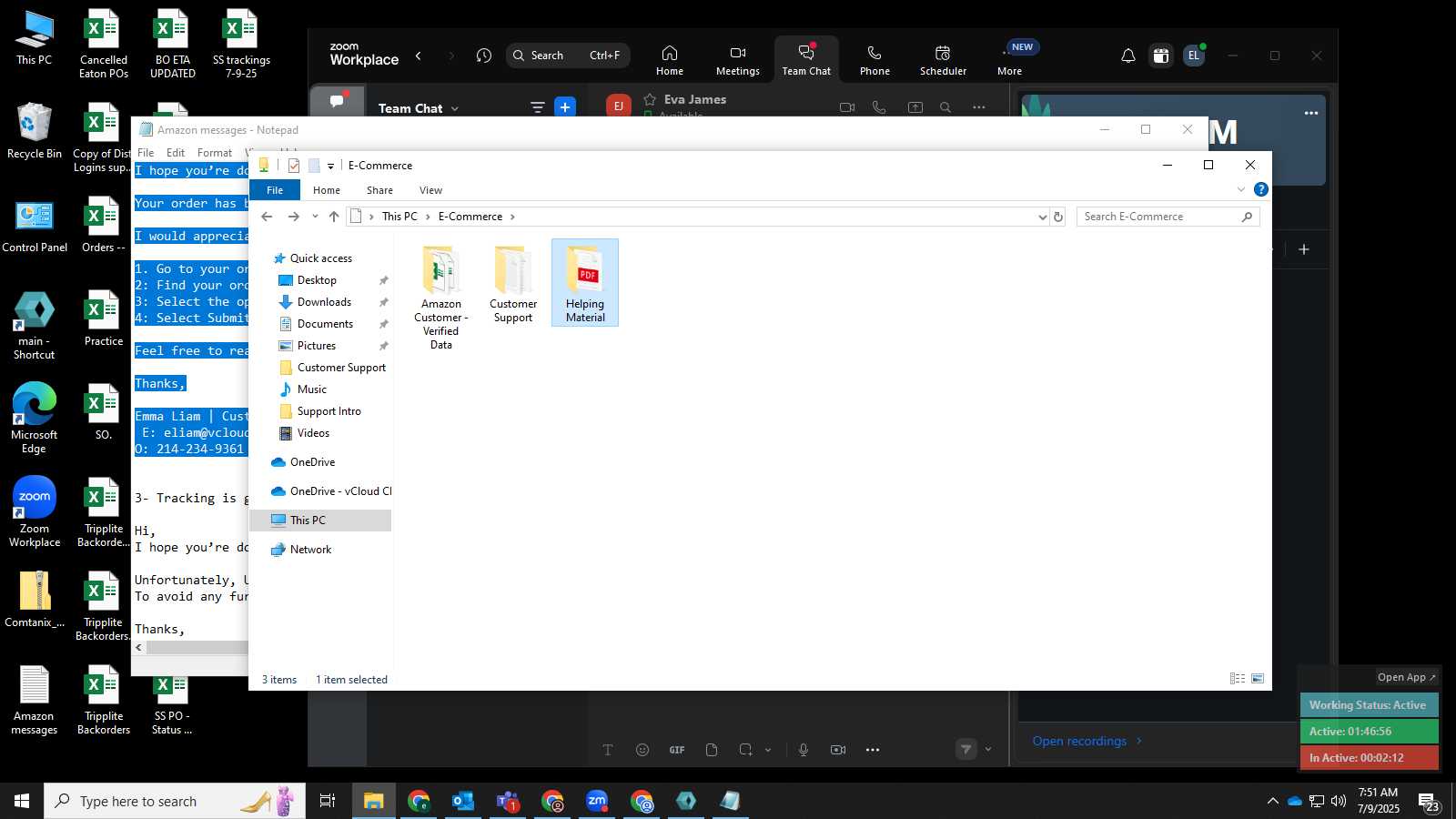The image size is (1456, 819).
Task: Open File tab in E-Commerce window
Action: 275,190
